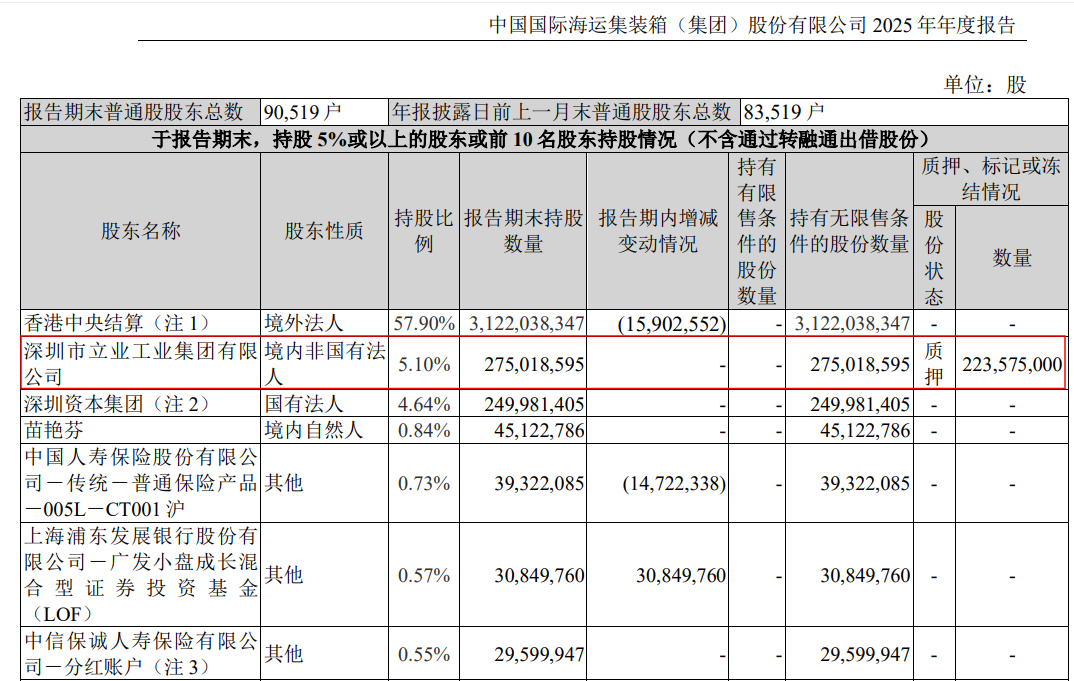Image resolution: width=1074 pixels, height=681 pixels.
Task: Click the '报告期末持股数量' column header
Action: 523,231
